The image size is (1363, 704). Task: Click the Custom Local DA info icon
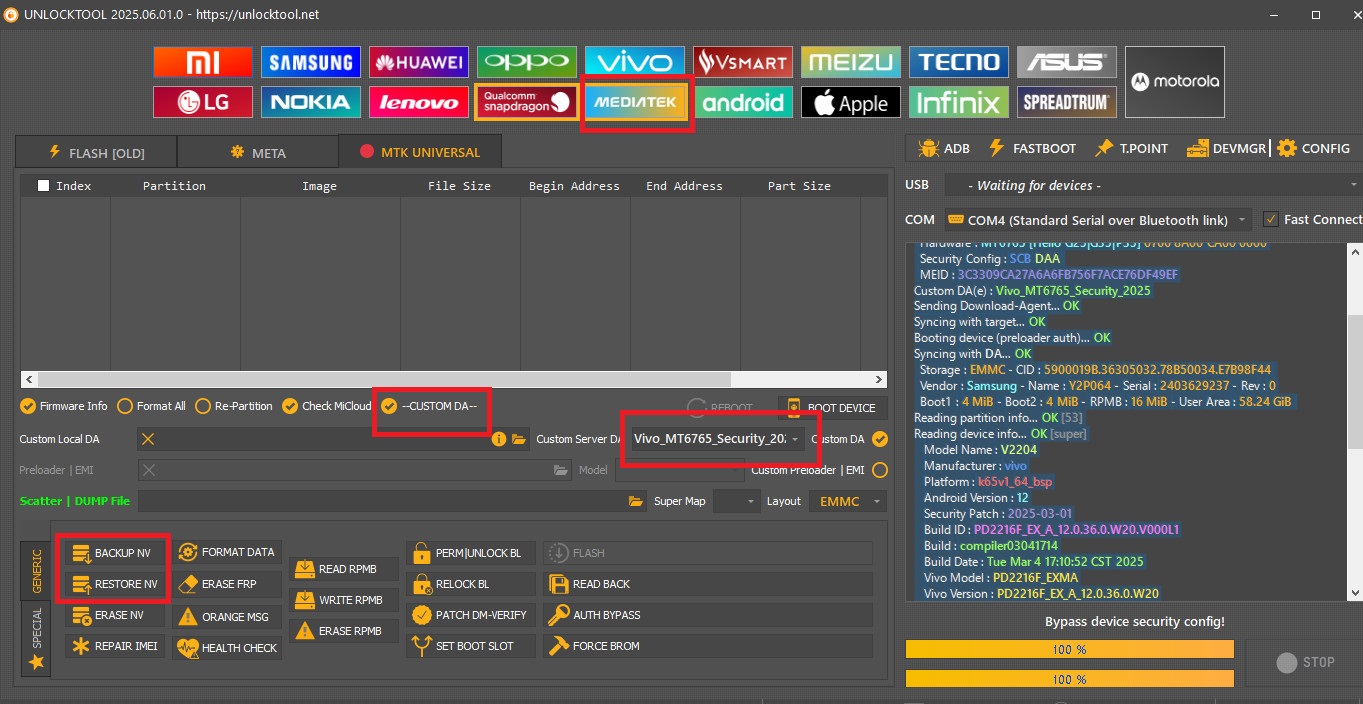(x=499, y=439)
